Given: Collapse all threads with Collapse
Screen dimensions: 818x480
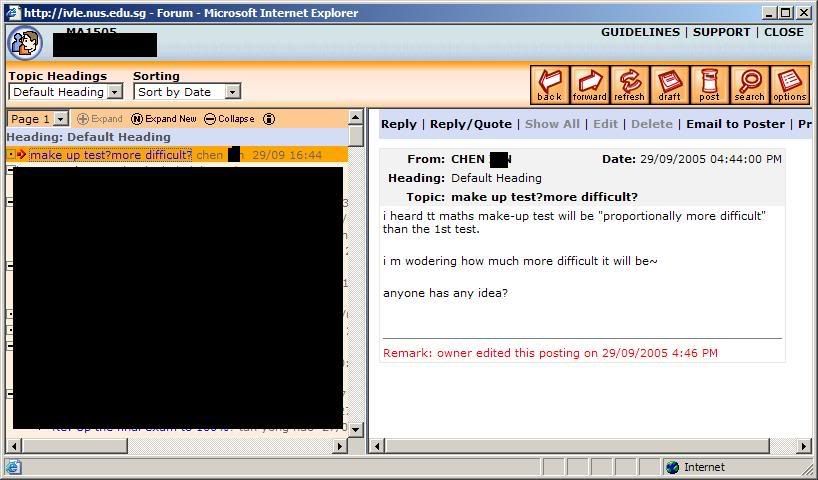Looking at the screenshot, I should click(x=229, y=119).
